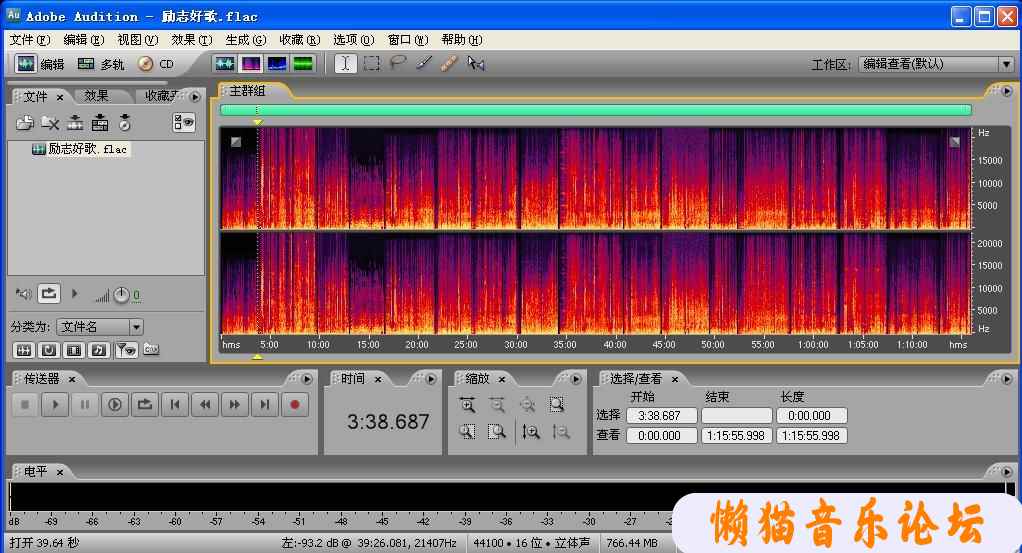
Task: Go to end in transport
Action: point(265,405)
